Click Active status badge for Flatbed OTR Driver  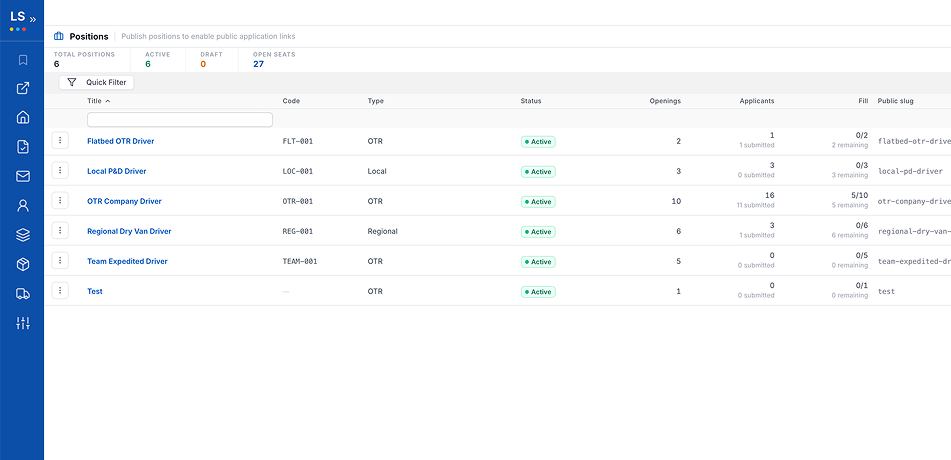[x=538, y=142]
